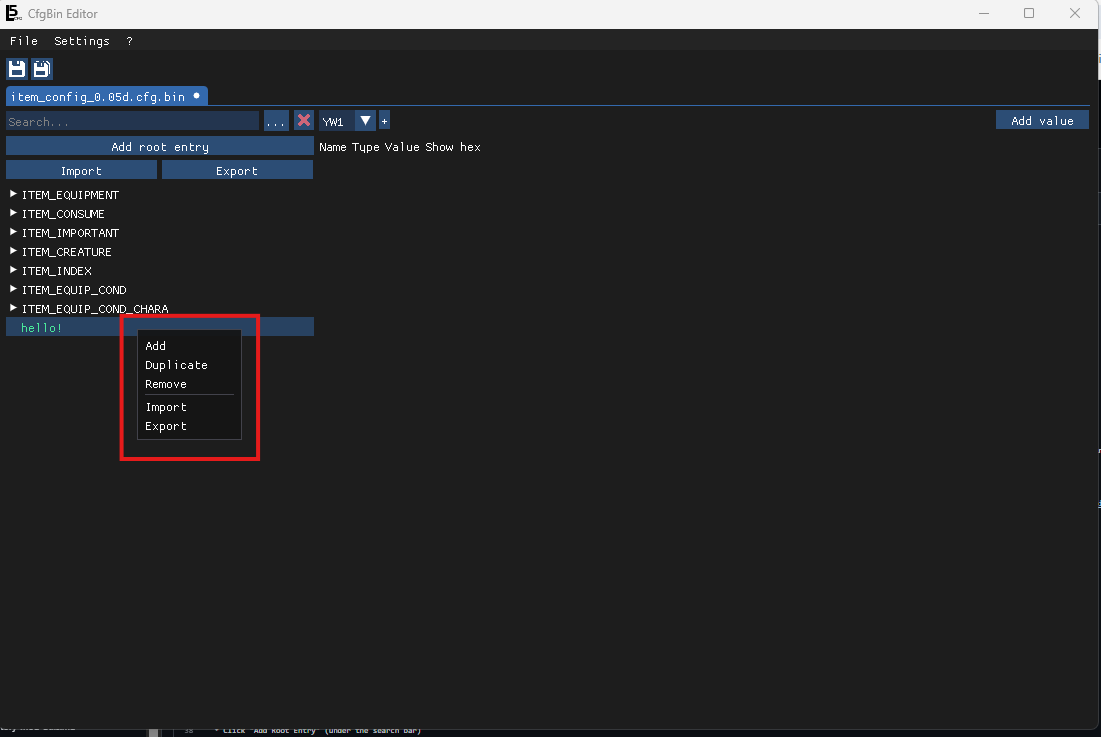Click inside the Search field
The height and width of the screenshot is (737, 1101).
point(130,120)
